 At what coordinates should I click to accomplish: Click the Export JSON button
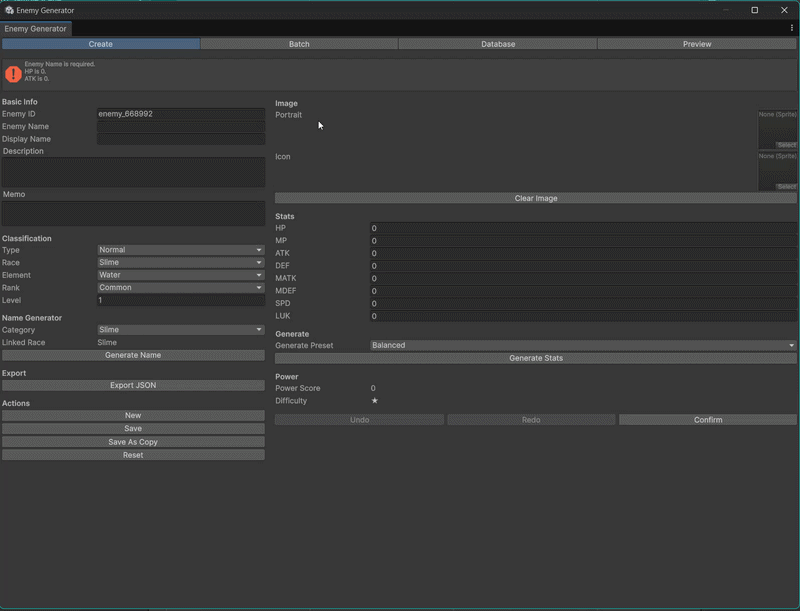(133, 385)
